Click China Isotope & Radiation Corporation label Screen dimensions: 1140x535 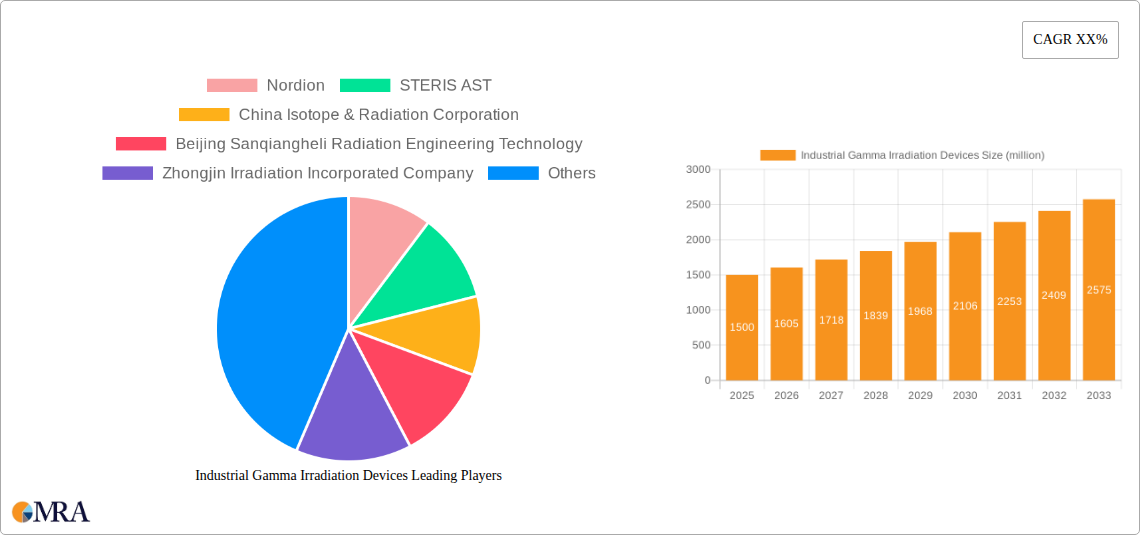pos(379,115)
